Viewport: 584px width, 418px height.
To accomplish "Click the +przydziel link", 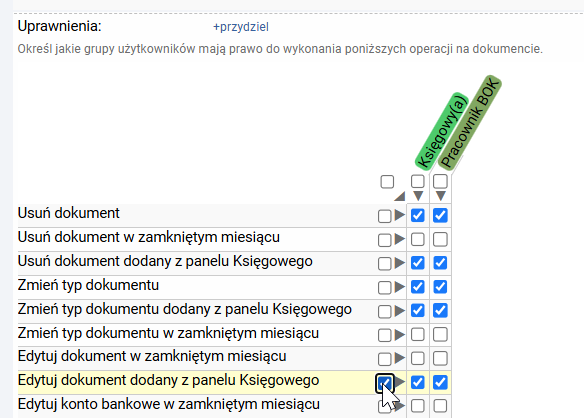I will (x=241, y=27).
